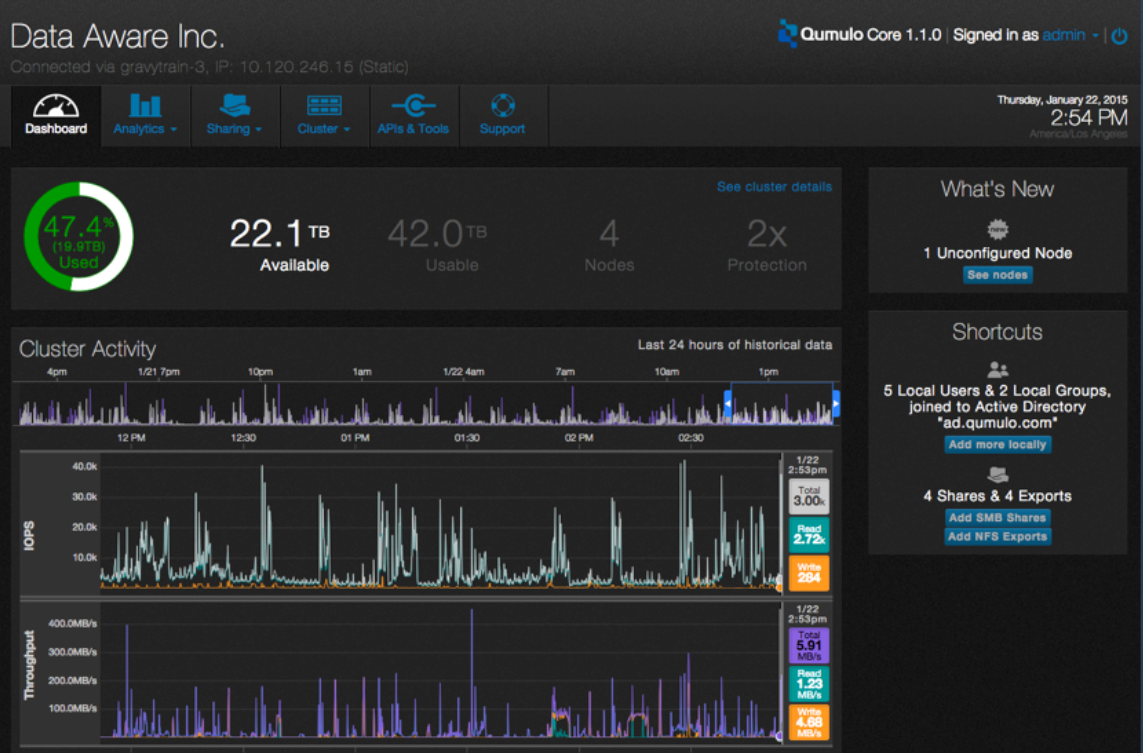Click the Sharing folders icon

click(235, 106)
